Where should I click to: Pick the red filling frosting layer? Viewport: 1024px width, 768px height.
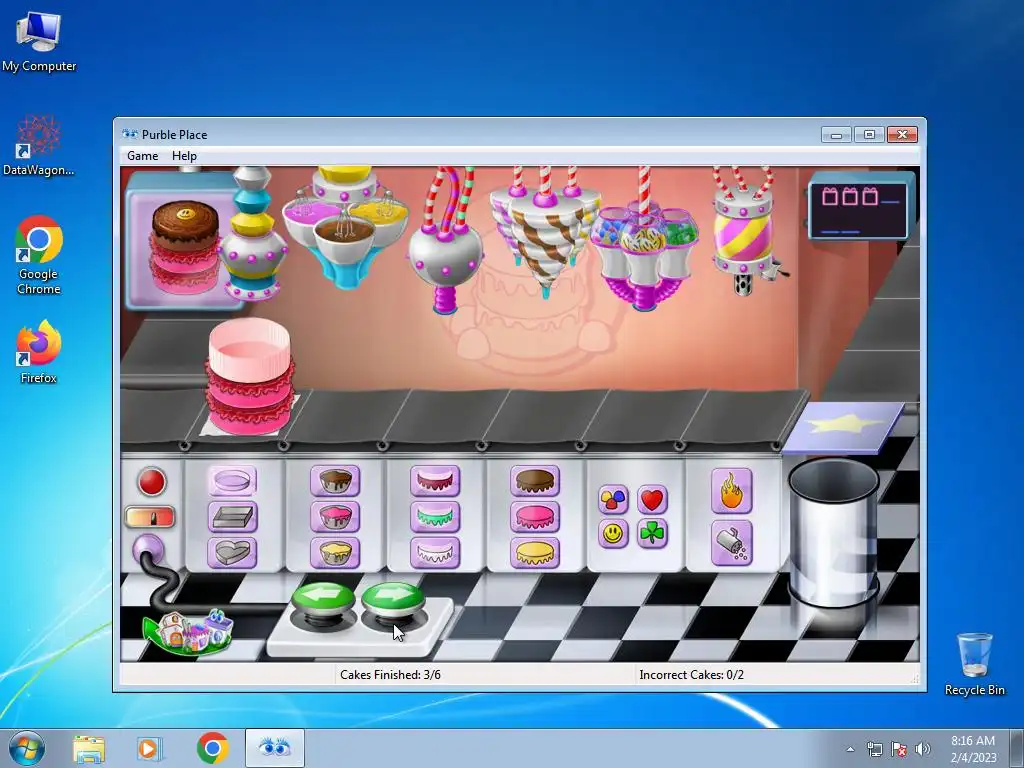point(435,481)
